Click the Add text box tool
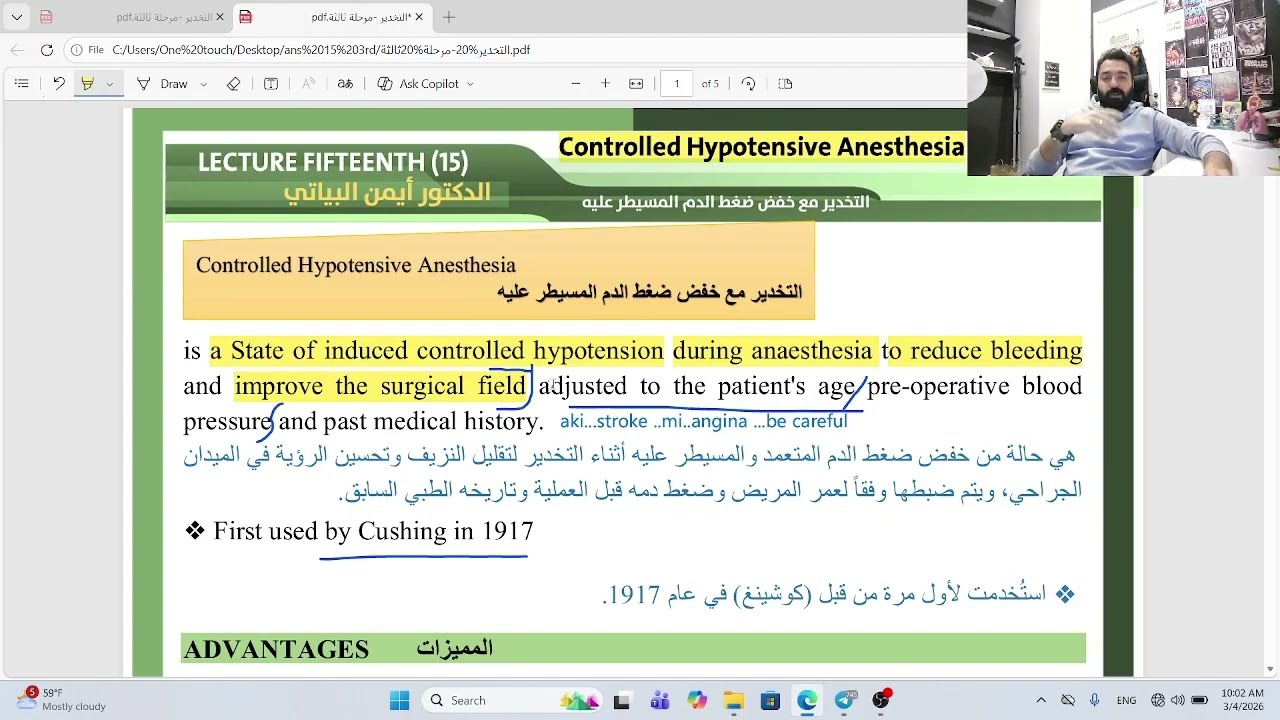Image resolution: width=1280 pixels, height=720 pixels. coord(270,84)
